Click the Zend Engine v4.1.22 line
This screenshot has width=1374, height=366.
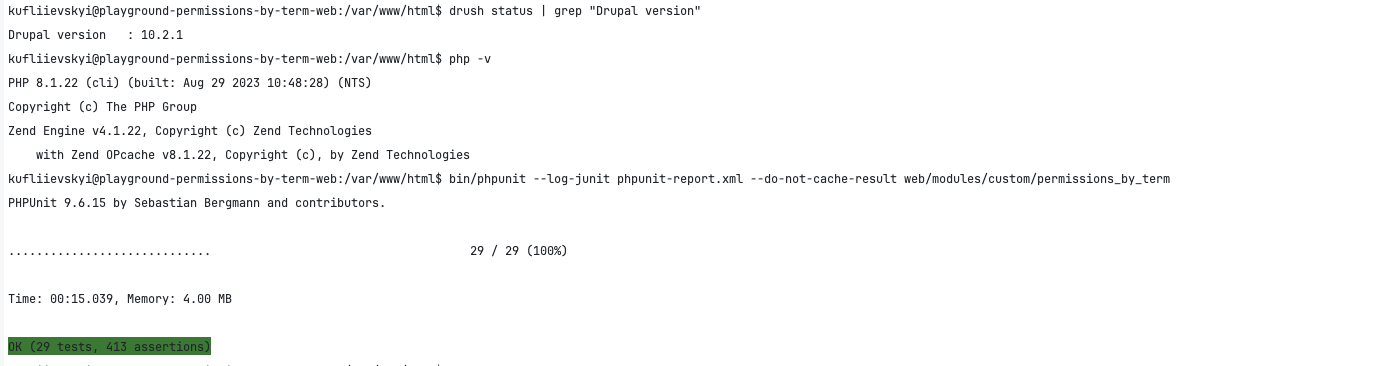[190, 131]
